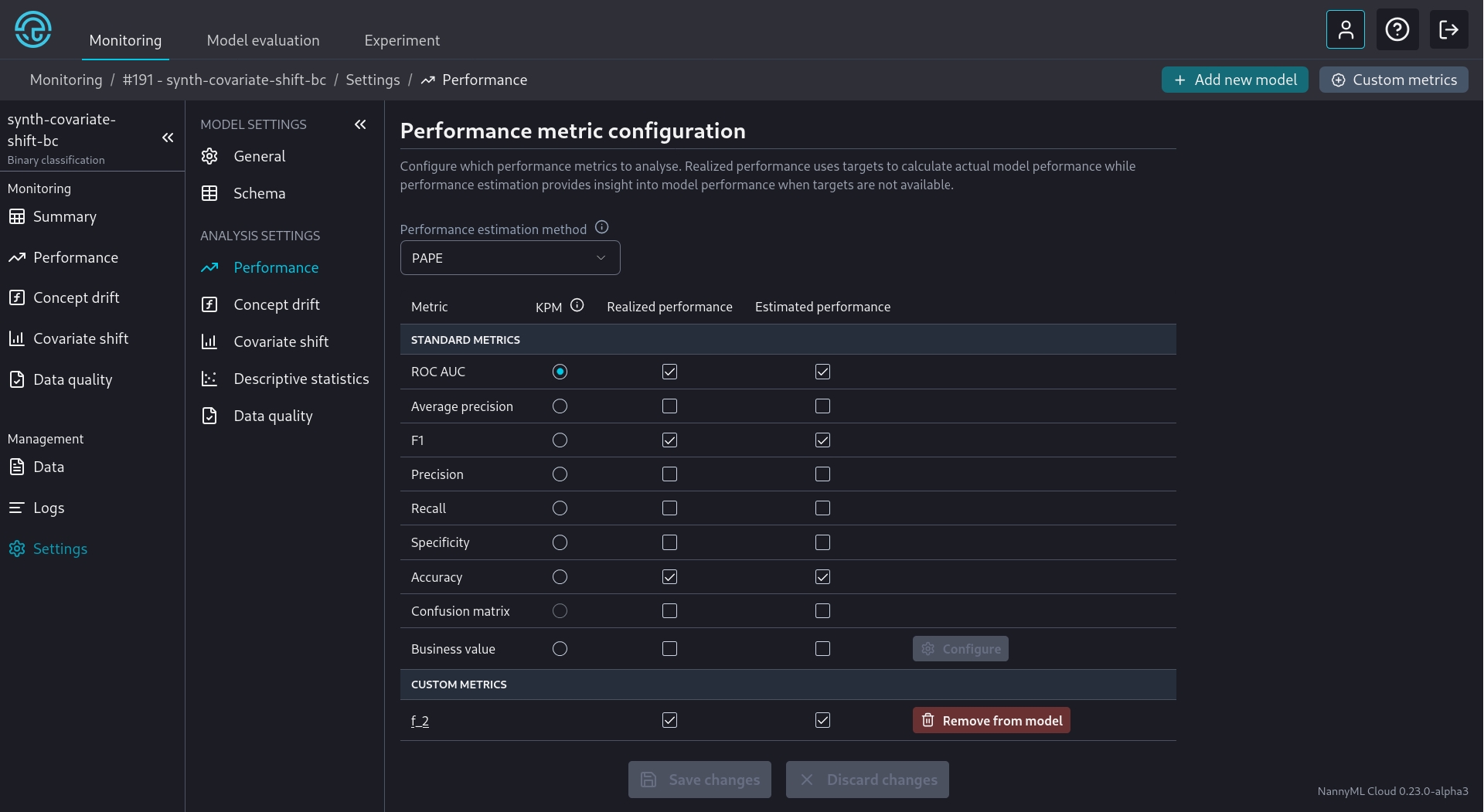Click the KPM info icon
This screenshot has width=1484, height=812.
(577, 306)
